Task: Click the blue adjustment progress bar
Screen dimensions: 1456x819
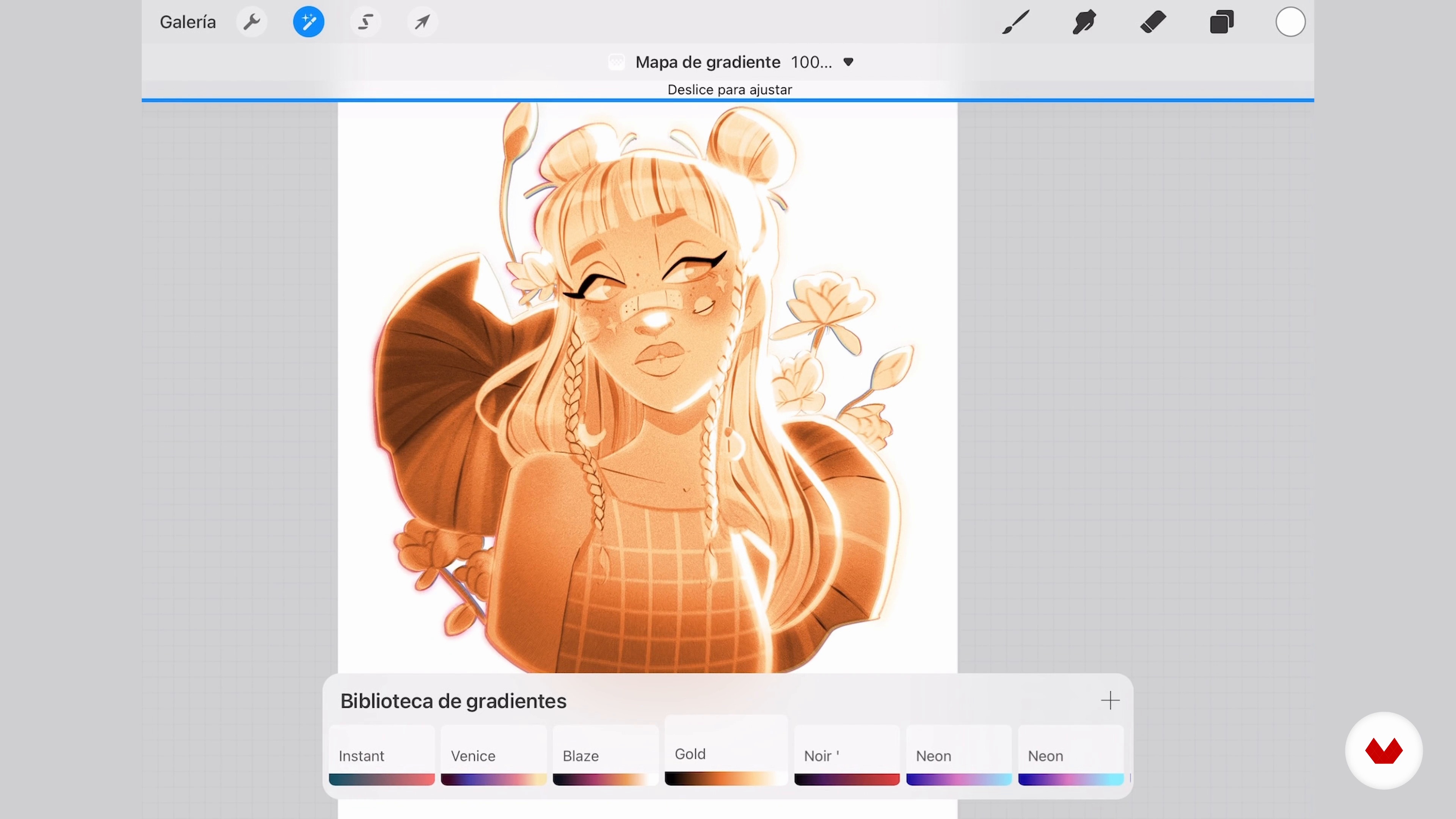Action: coord(728,100)
